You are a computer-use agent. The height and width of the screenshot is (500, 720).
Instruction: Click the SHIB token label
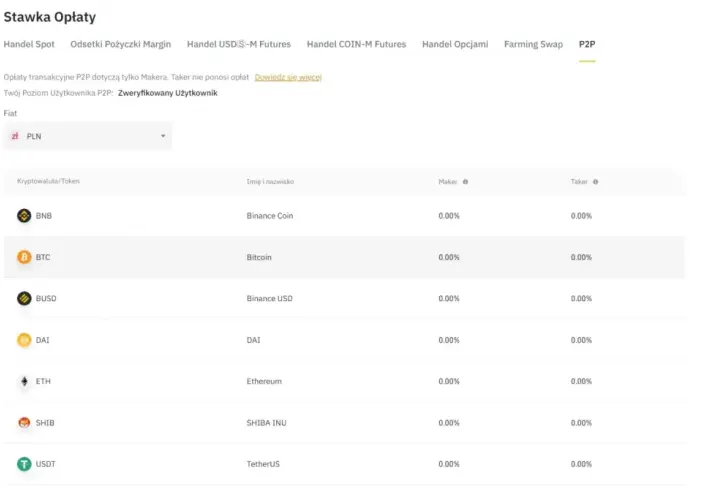[x=45, y=423]
